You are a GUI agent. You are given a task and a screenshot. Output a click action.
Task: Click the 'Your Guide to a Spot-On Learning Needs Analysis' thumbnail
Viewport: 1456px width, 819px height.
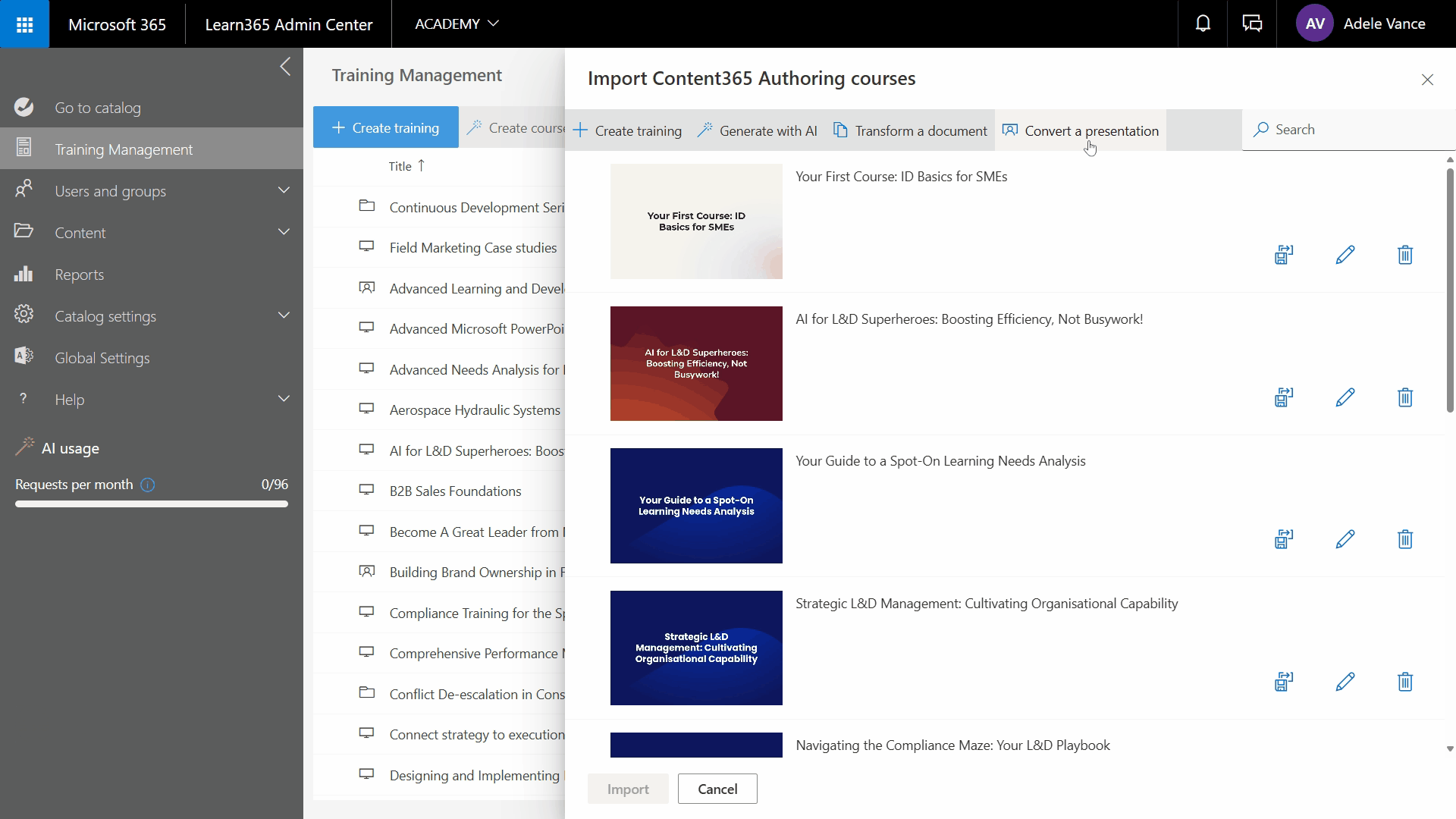(695, 506)
